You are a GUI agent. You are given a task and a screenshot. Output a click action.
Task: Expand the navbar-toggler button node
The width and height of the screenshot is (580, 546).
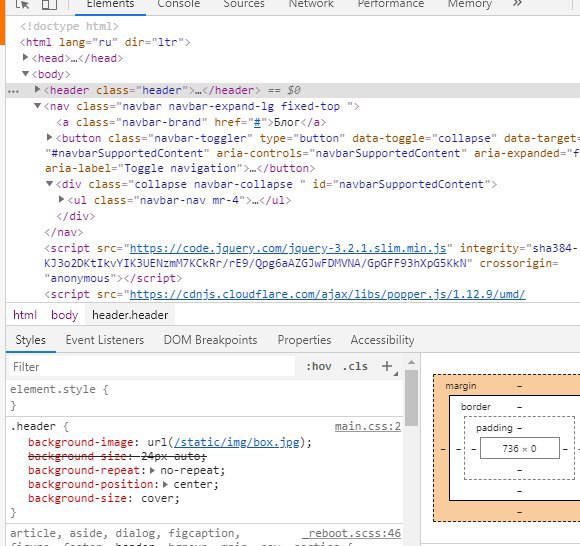[50, 138]
